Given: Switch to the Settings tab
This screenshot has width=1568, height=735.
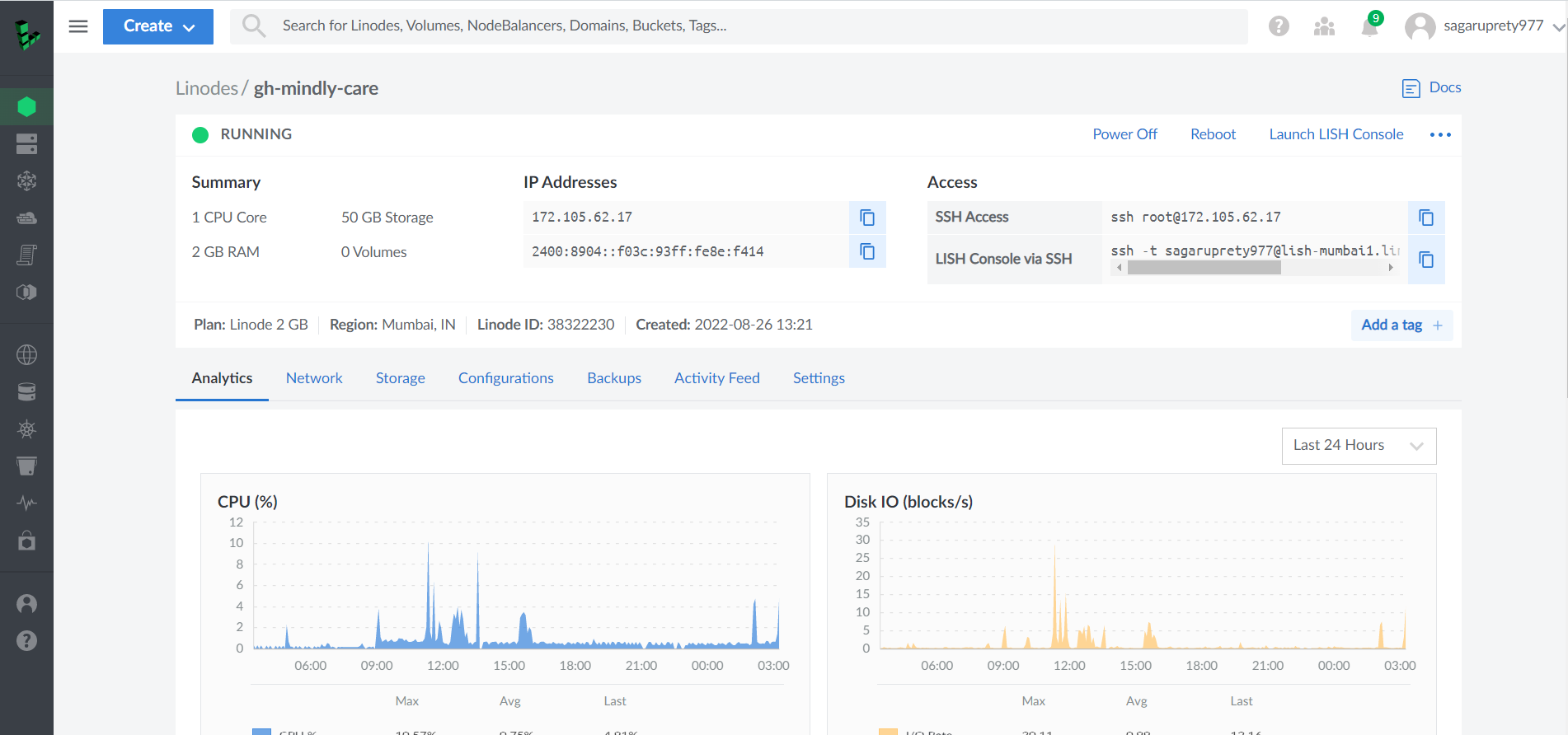Looking at the screenshot, I should pyautogui.click(x=819, y=378).
